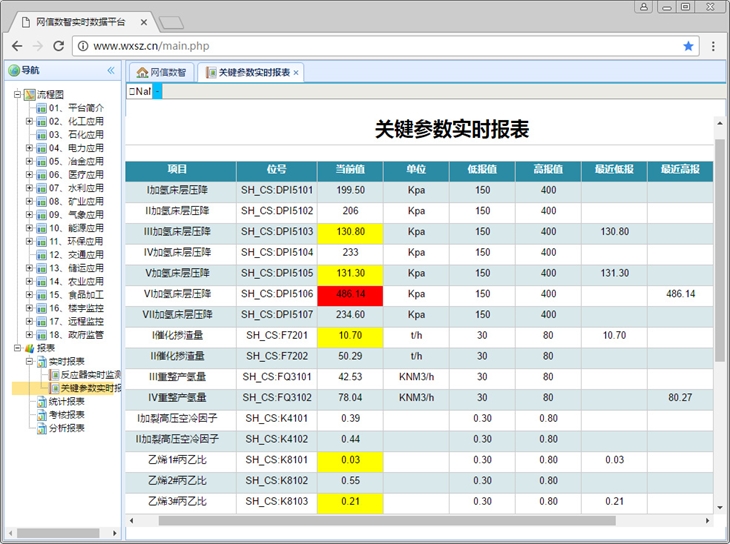Open 09、气象应用 in the tree

point(76,215)
